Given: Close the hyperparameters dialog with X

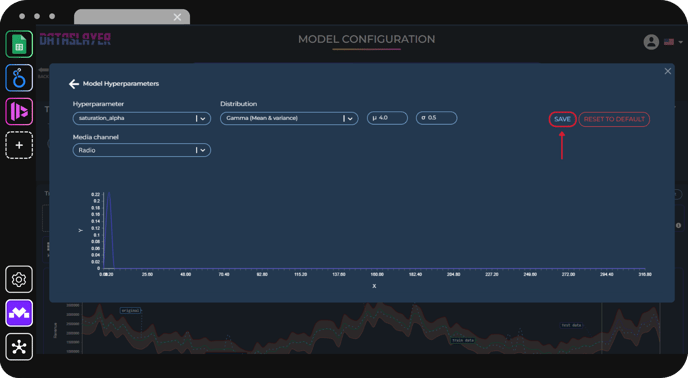Looking at the screenshot, I should (668, 71).
